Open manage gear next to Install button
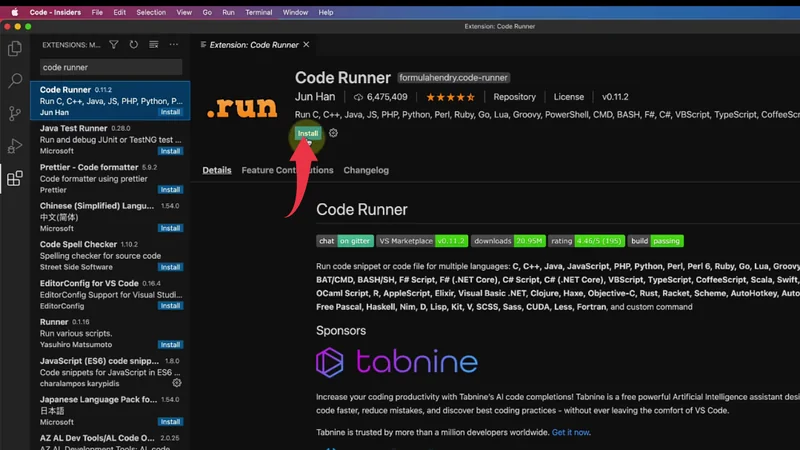 click(x=334, y=133)
